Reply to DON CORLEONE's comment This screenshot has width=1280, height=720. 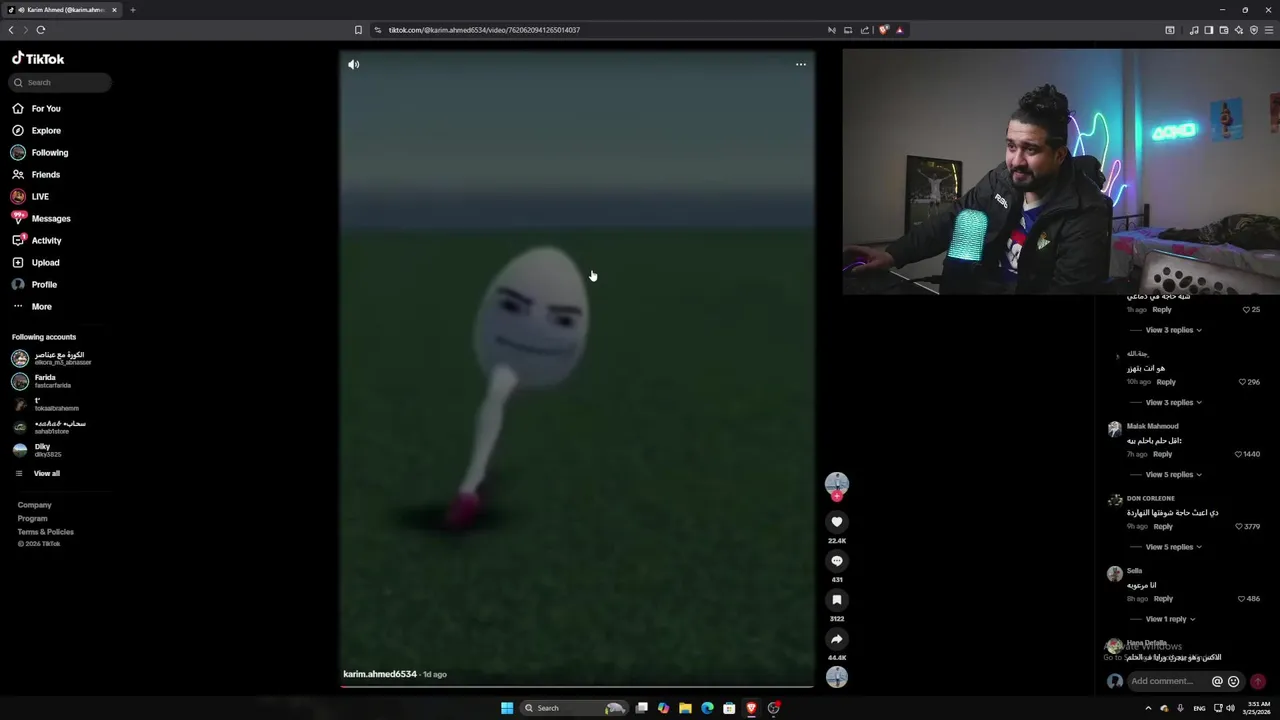(1162, 527)
